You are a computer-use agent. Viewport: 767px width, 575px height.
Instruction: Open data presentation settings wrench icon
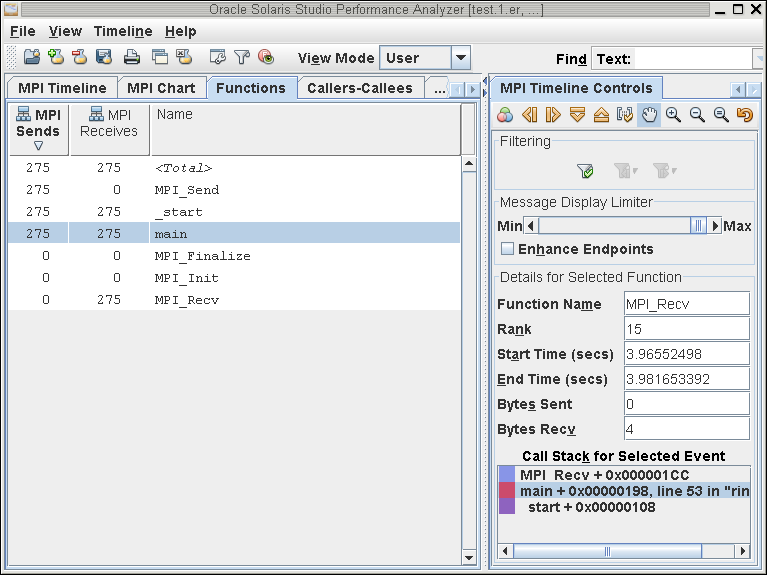point(217,57)
